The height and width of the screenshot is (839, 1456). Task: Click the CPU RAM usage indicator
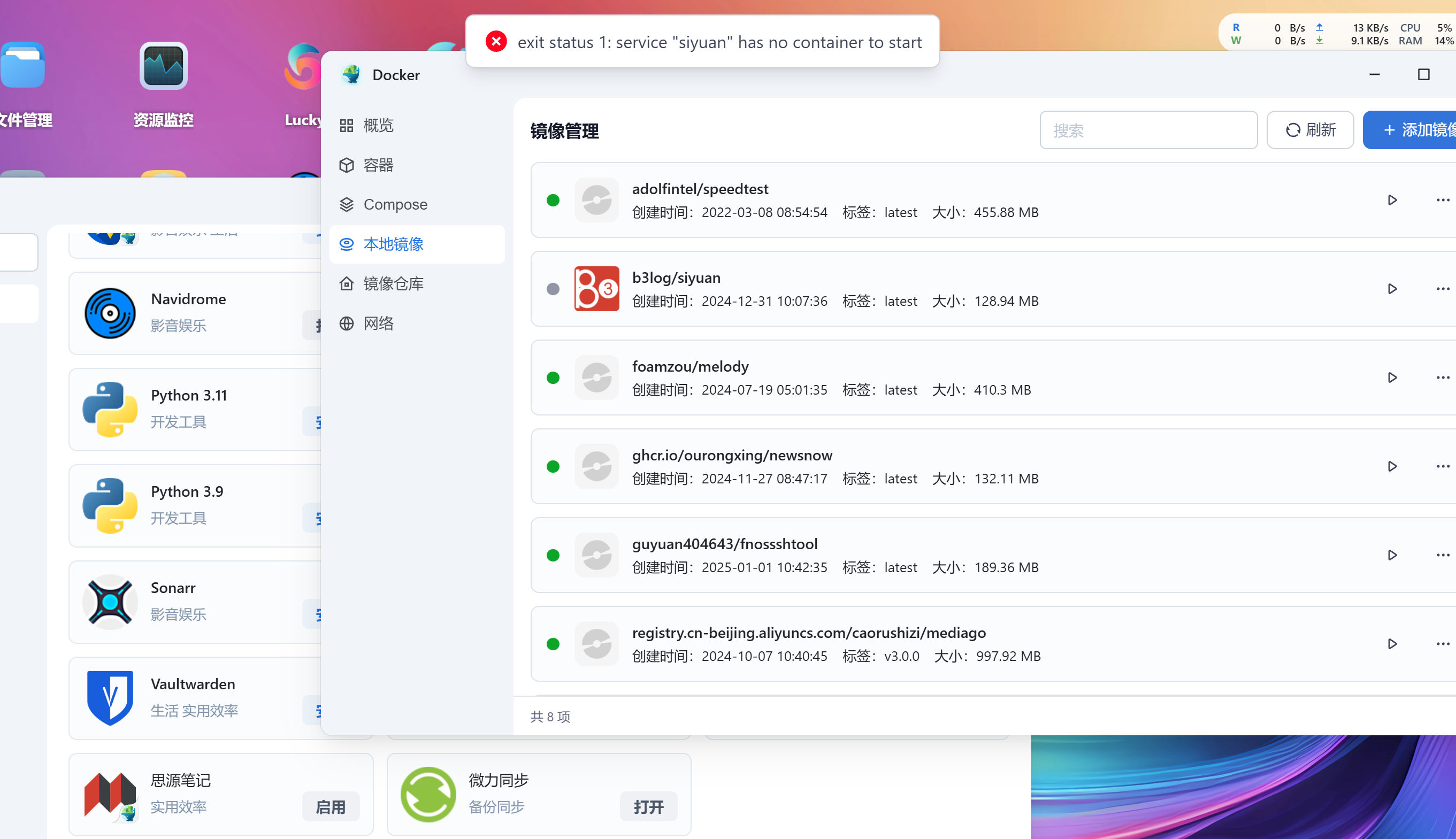[x=1426, y=34]
